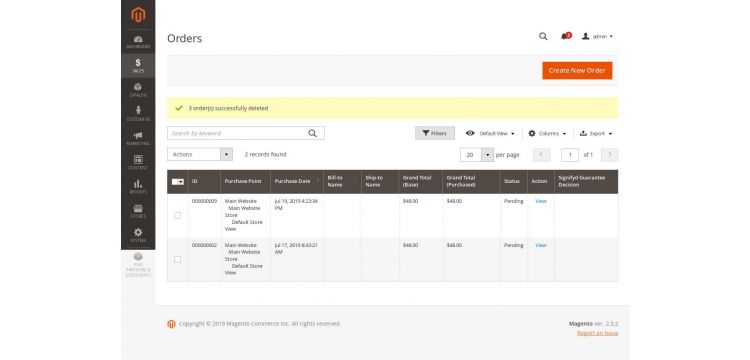Click order ID 000000009 text
Screen dimensions: 750x360
204,201
